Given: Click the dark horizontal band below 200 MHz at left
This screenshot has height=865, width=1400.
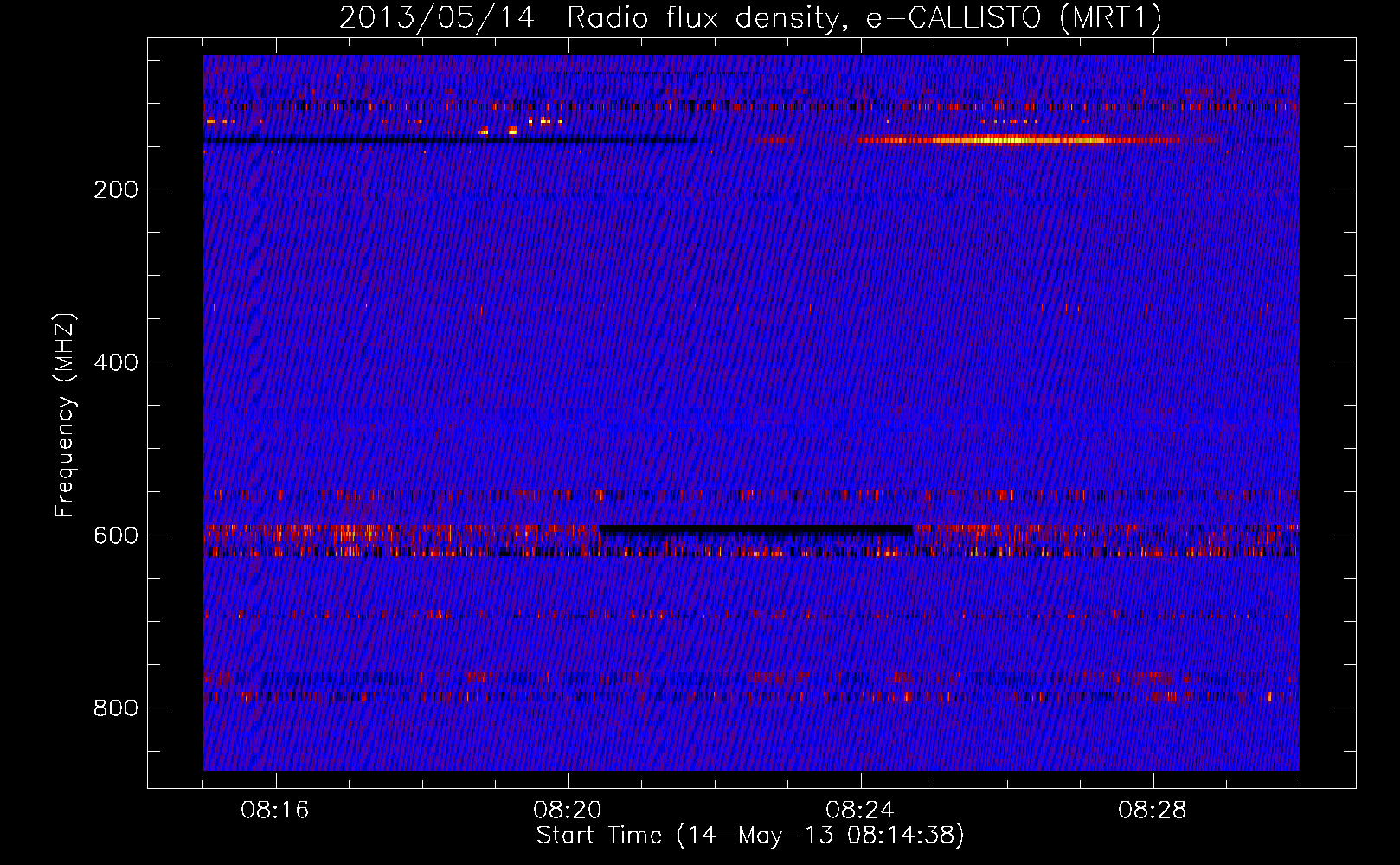Looking at the screenshot, I should point(450,140).
